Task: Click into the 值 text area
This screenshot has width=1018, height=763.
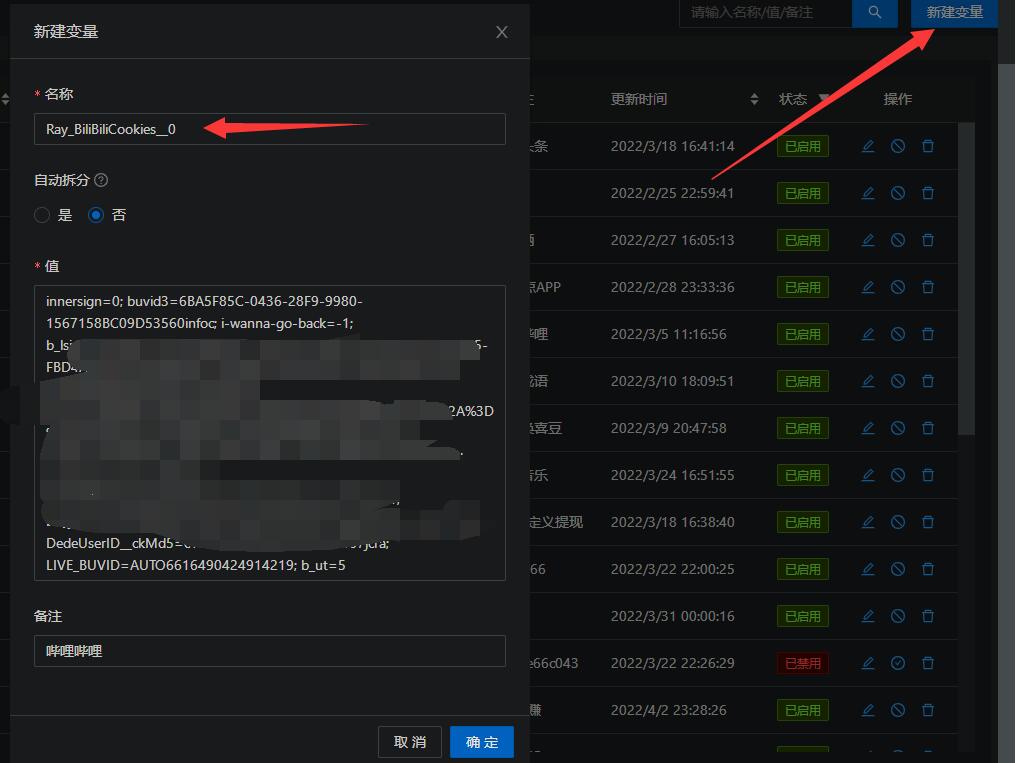Action: pos(269,432)
